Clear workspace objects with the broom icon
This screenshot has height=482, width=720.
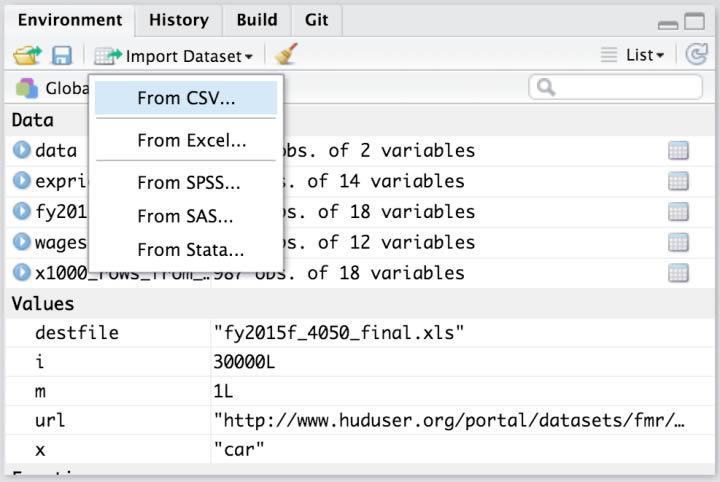click(286, 56)
